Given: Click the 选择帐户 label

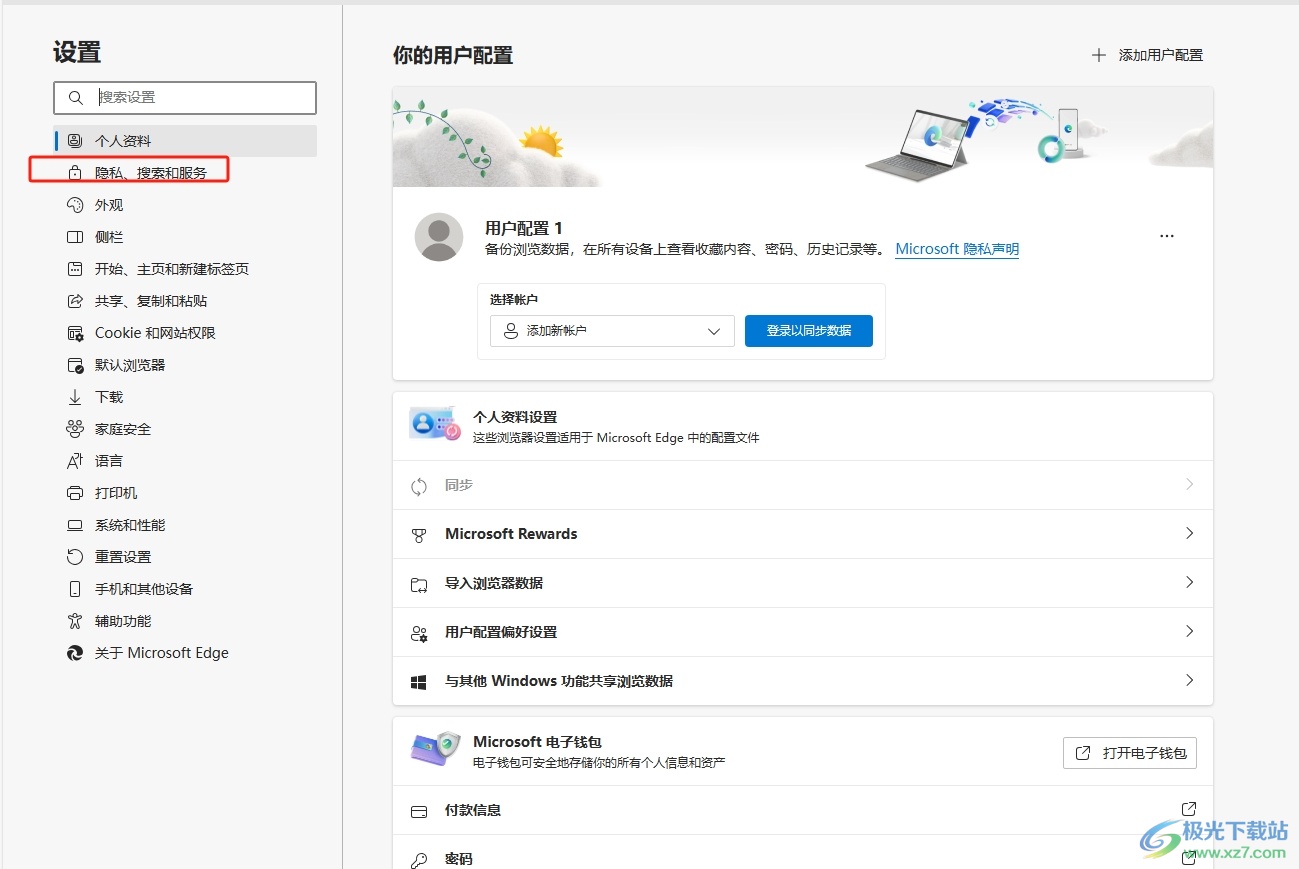Looking at the screenshot, I should (515, 299).
